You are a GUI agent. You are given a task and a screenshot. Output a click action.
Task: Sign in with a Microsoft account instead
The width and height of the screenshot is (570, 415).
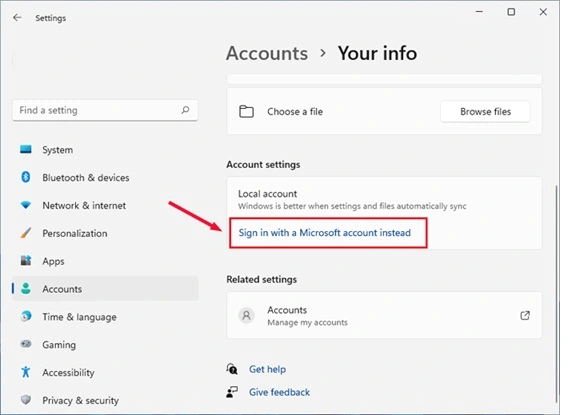325,233
